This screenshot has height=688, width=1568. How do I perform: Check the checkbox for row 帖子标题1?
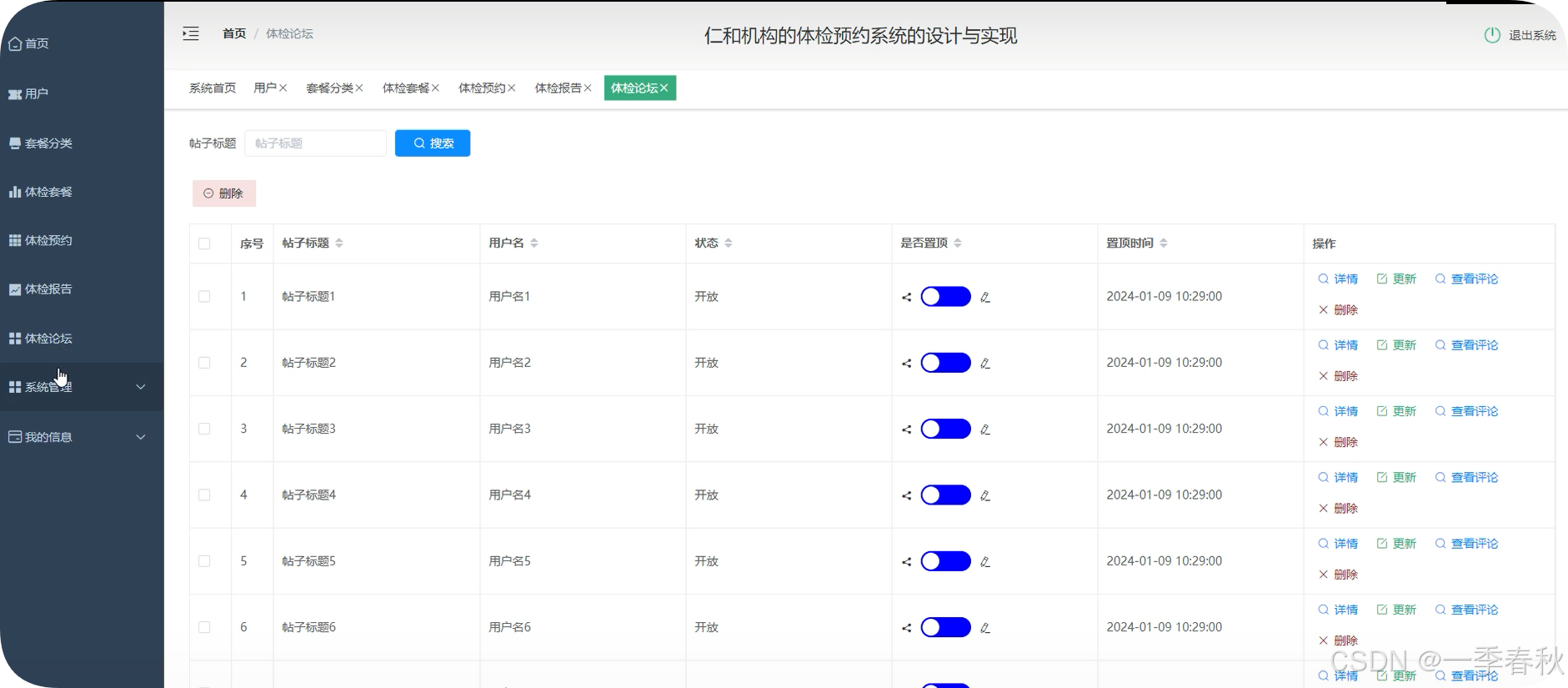click(x=204, y=296)
